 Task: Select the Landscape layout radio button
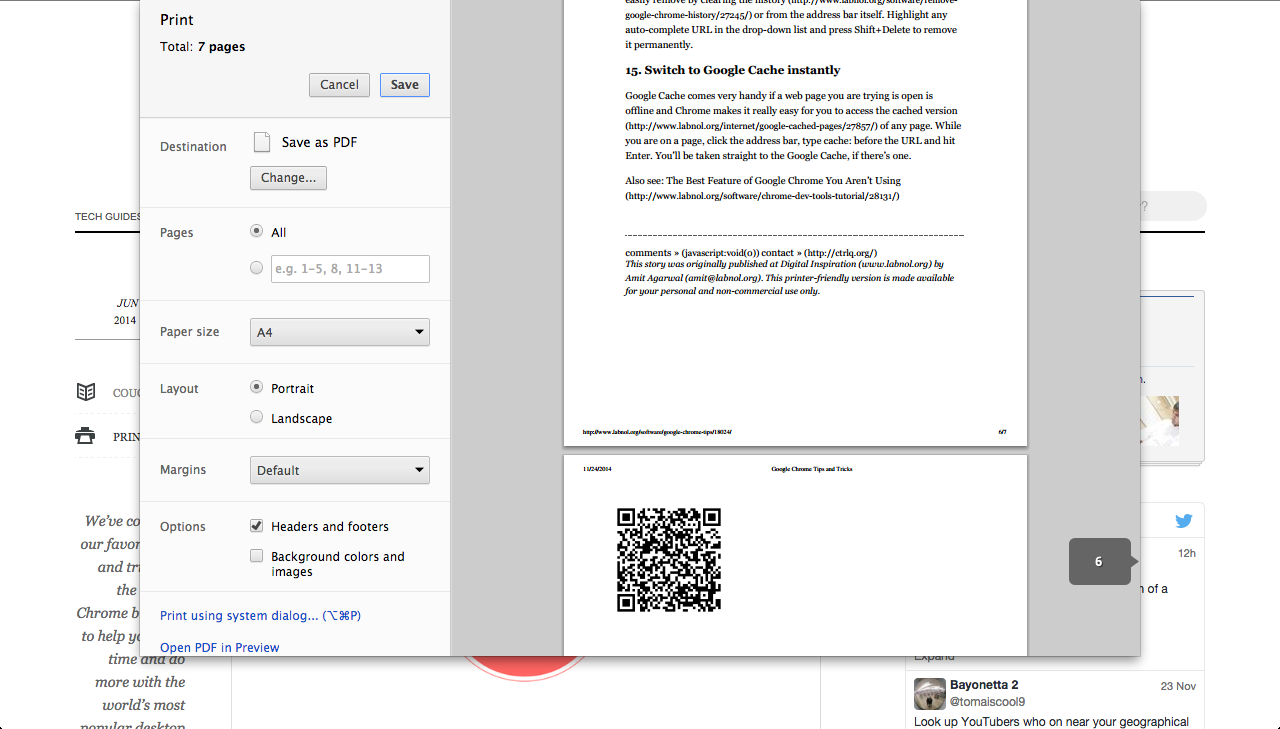tap(256, 417)
